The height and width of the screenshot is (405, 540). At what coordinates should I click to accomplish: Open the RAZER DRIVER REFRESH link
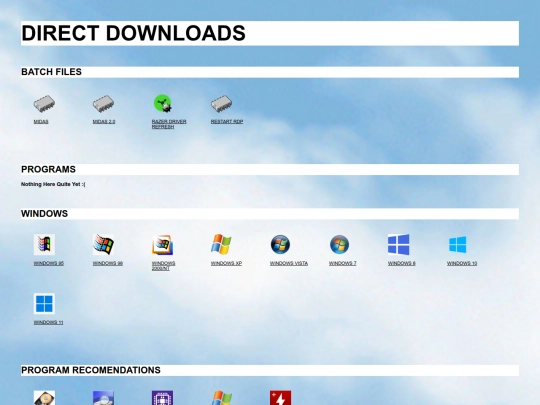169,124
